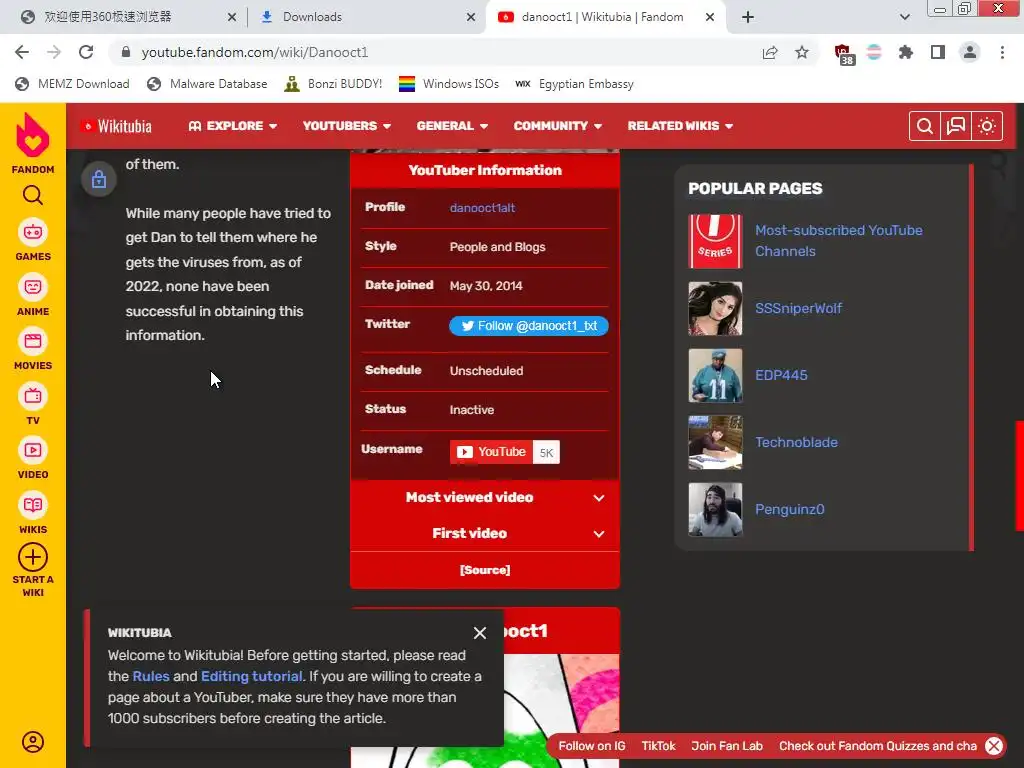Open Most-subscribed YouTube Channels page
Image resolution: width=1024 pixels, height=768 pixels.
coord(839,240)
